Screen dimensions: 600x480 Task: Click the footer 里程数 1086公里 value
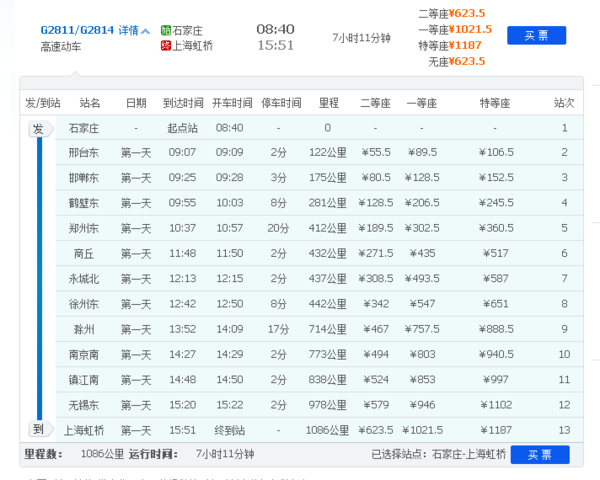point(103,454)
